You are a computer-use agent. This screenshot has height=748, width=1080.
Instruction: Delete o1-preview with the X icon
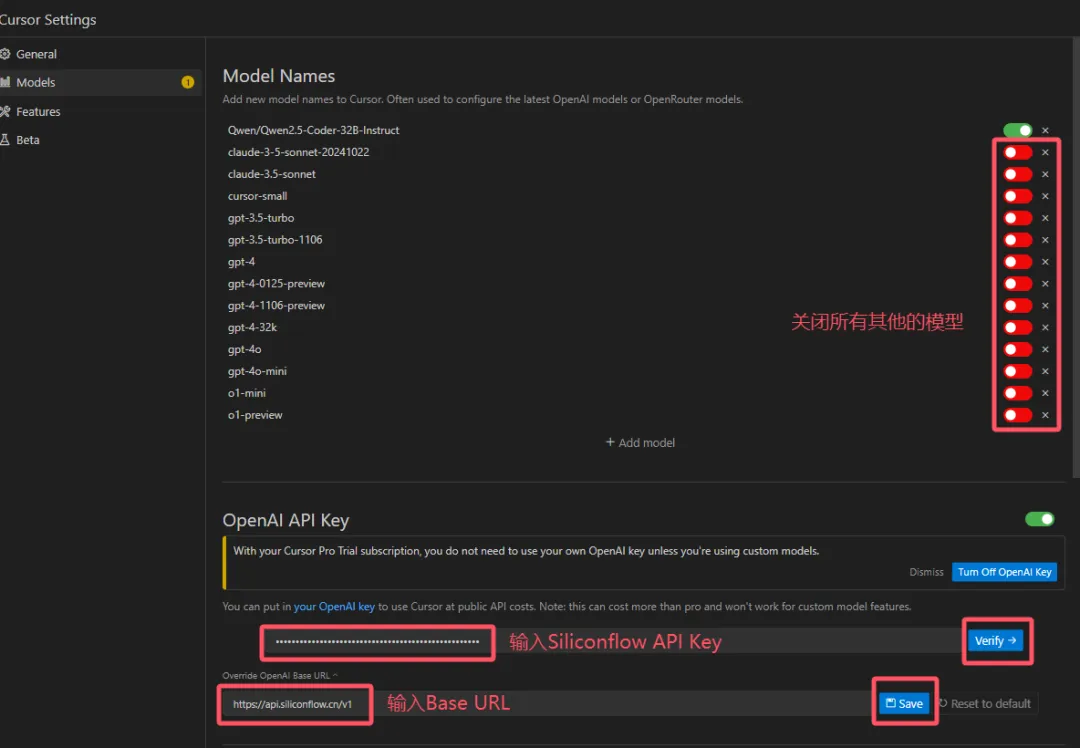(1045, 415)
